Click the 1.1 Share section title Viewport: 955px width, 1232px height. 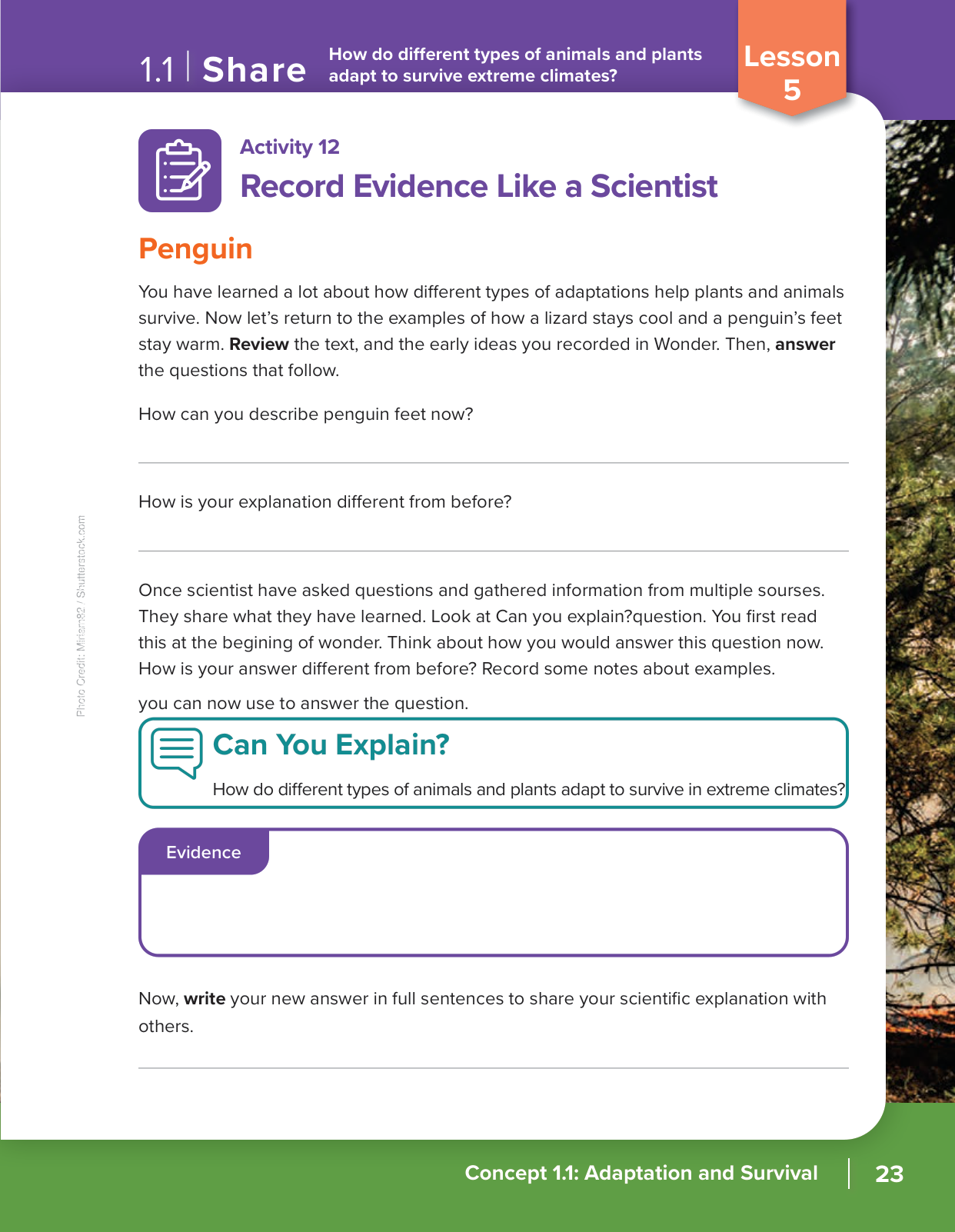click(x=223, y=69)
